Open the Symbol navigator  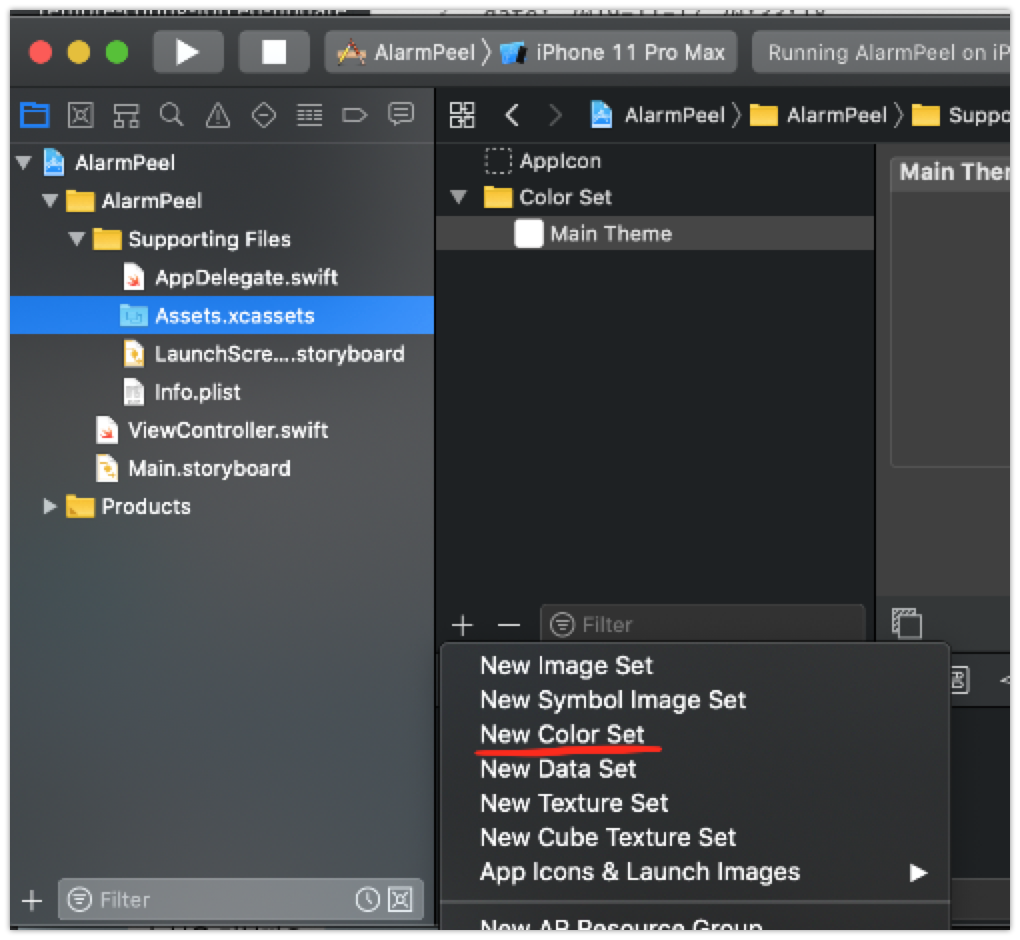[x=126, y=116]
